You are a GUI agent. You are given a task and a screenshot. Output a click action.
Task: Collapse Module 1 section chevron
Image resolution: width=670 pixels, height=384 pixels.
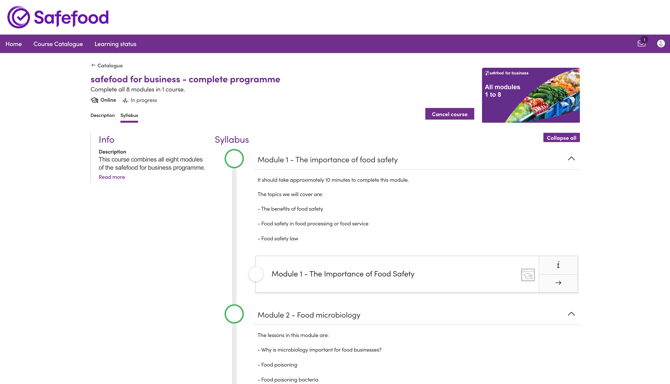coord(571,158)
